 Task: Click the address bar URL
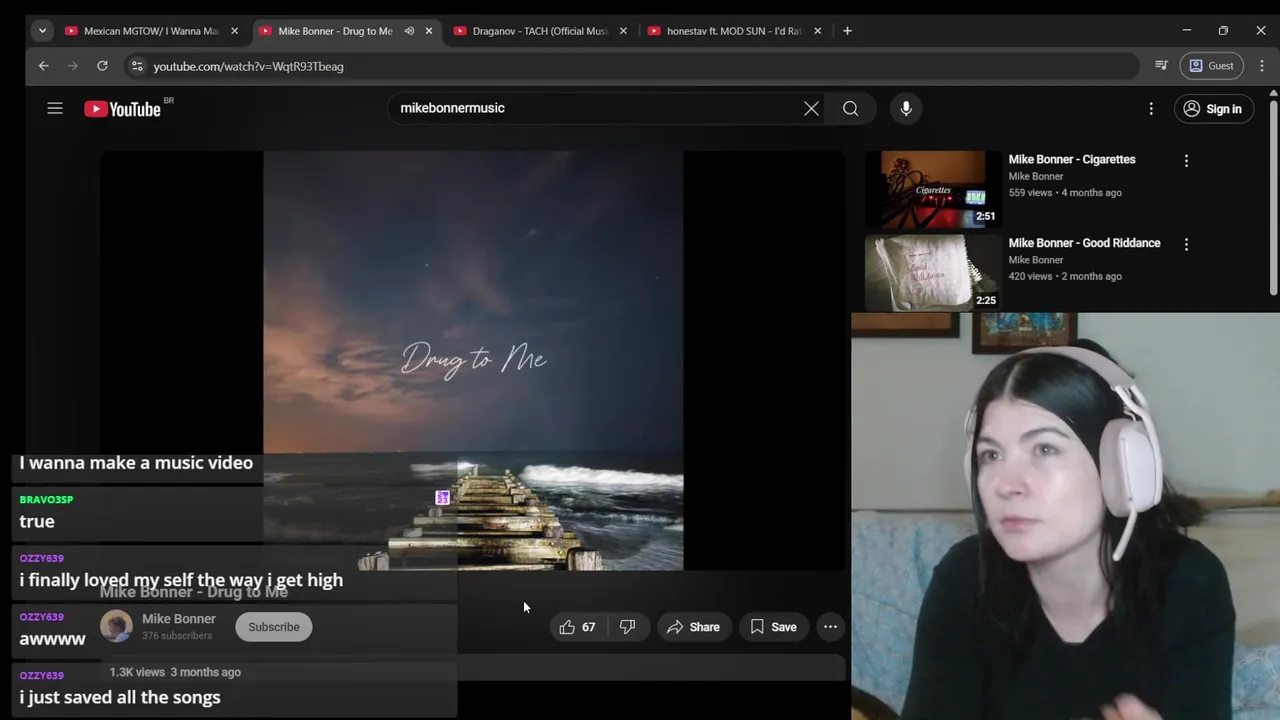[248, 66]
